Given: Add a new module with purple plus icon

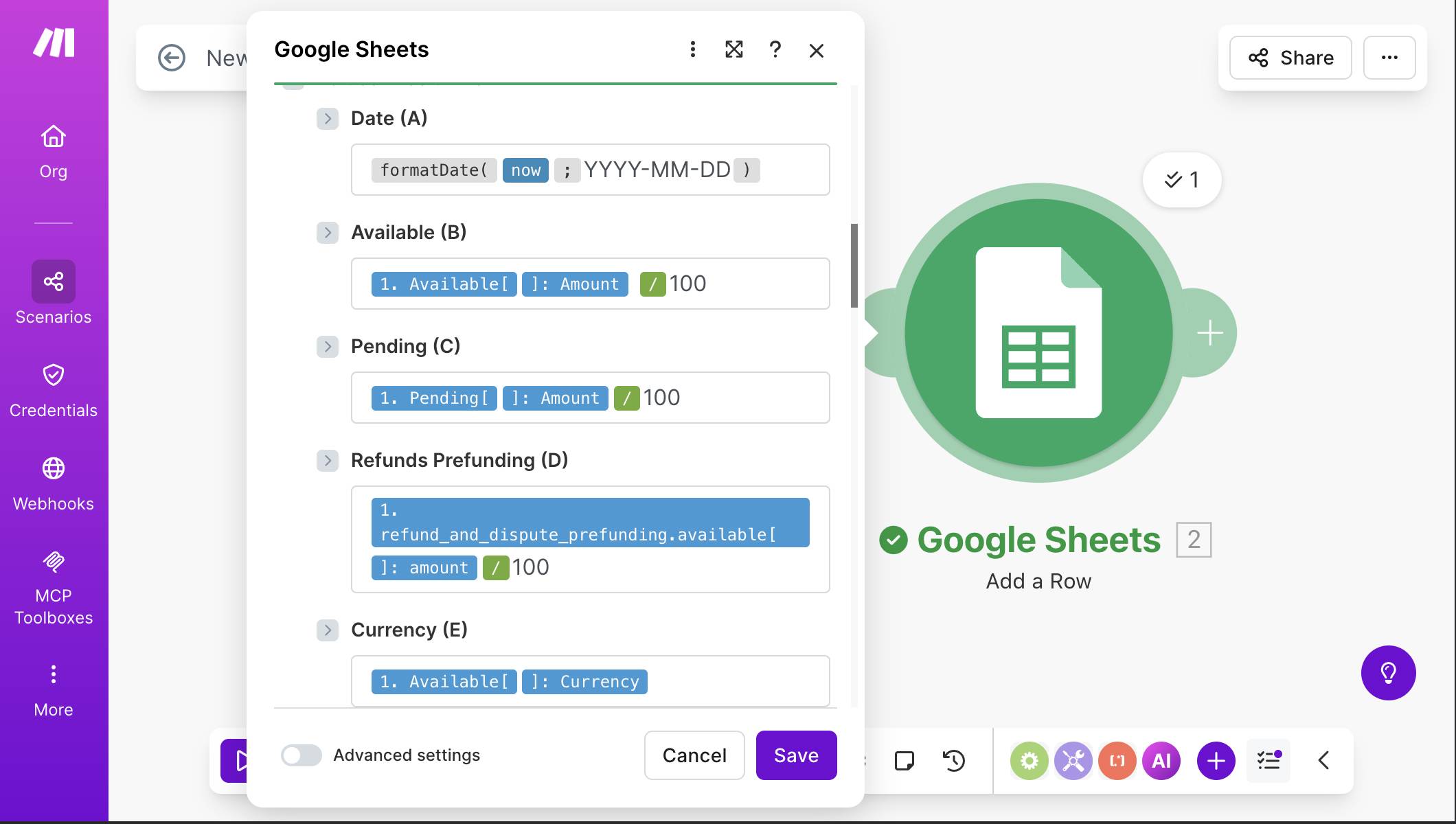Looking at the screenshot, I should pyautogui.click(x=1216, y=761).
